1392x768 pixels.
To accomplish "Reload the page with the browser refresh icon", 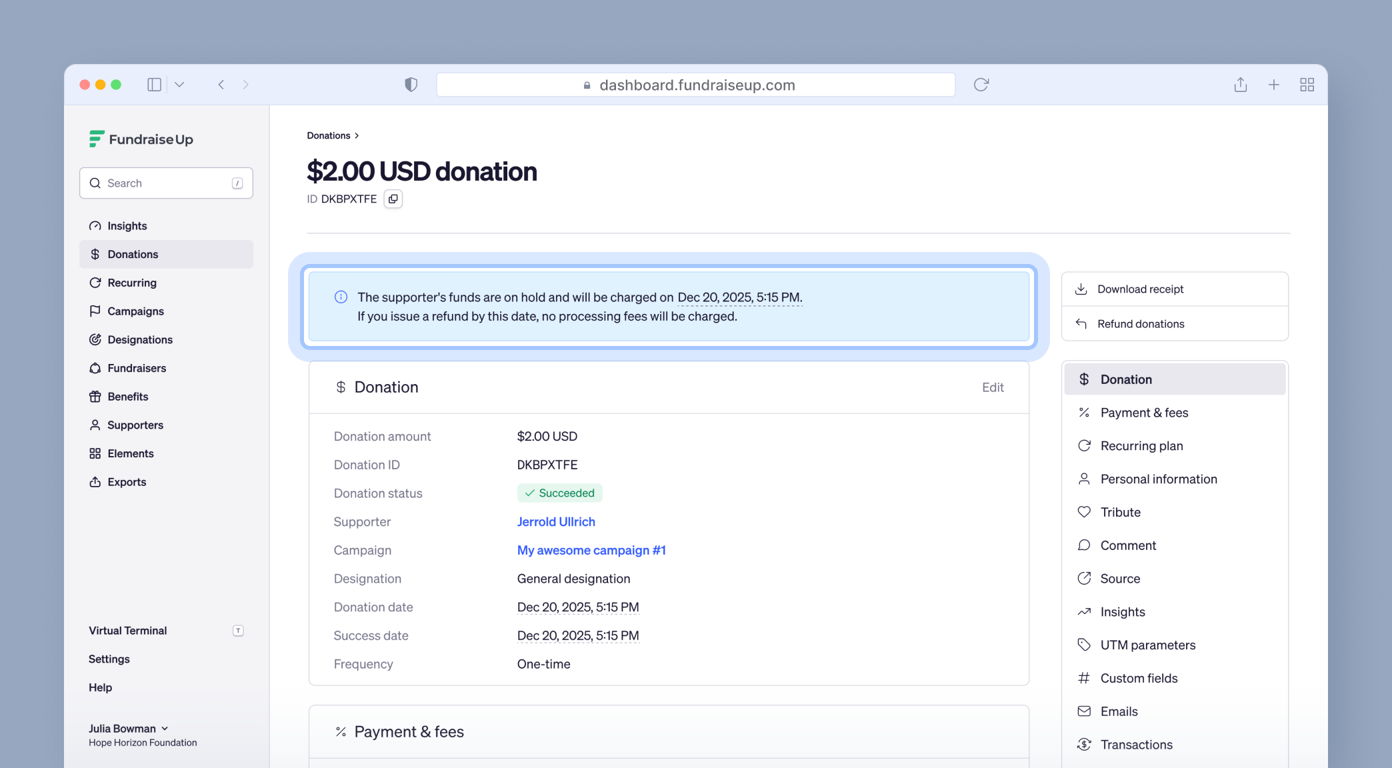I will click(980, 84).
